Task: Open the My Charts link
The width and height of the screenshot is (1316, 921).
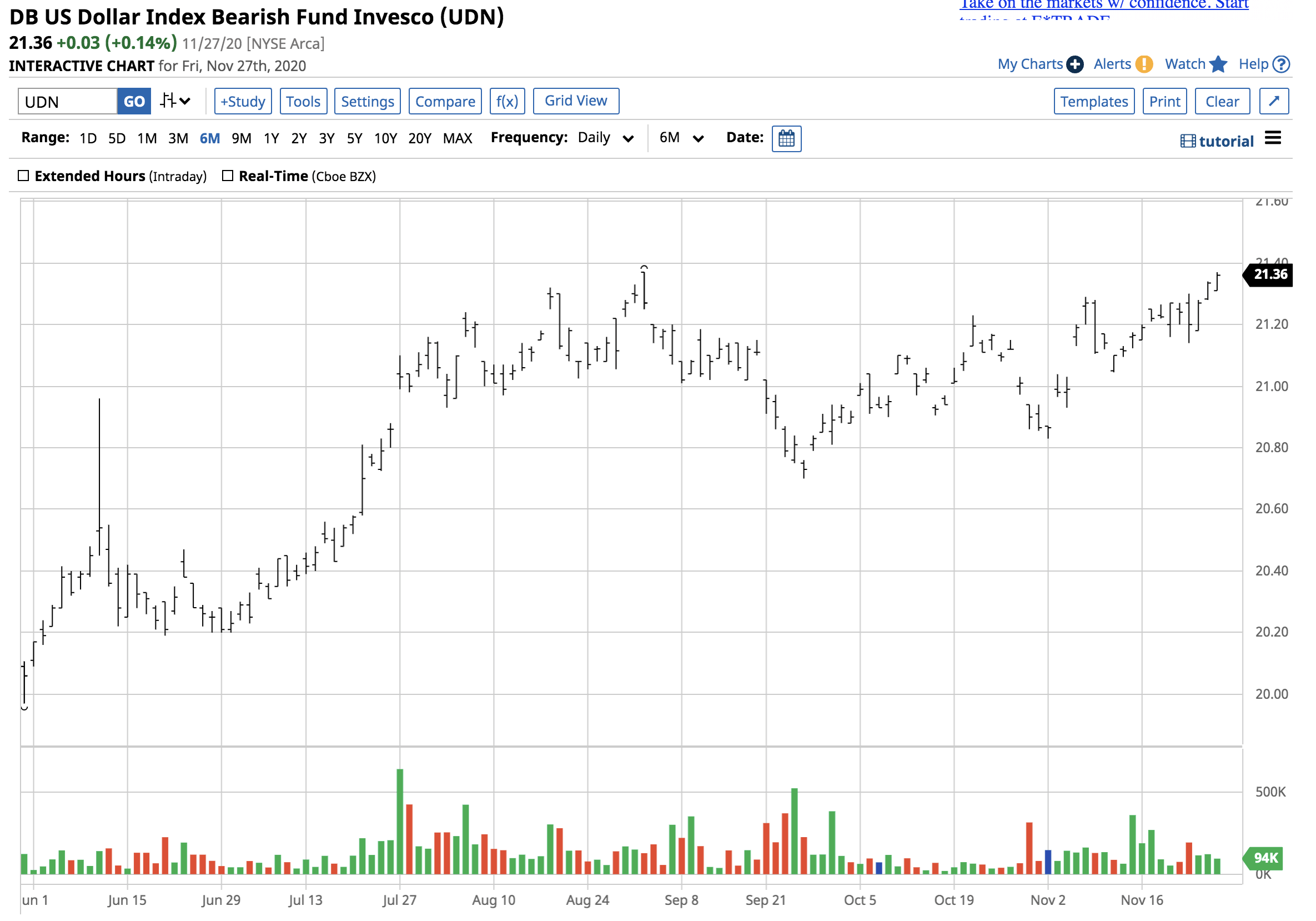Action: coord(1030,64)
